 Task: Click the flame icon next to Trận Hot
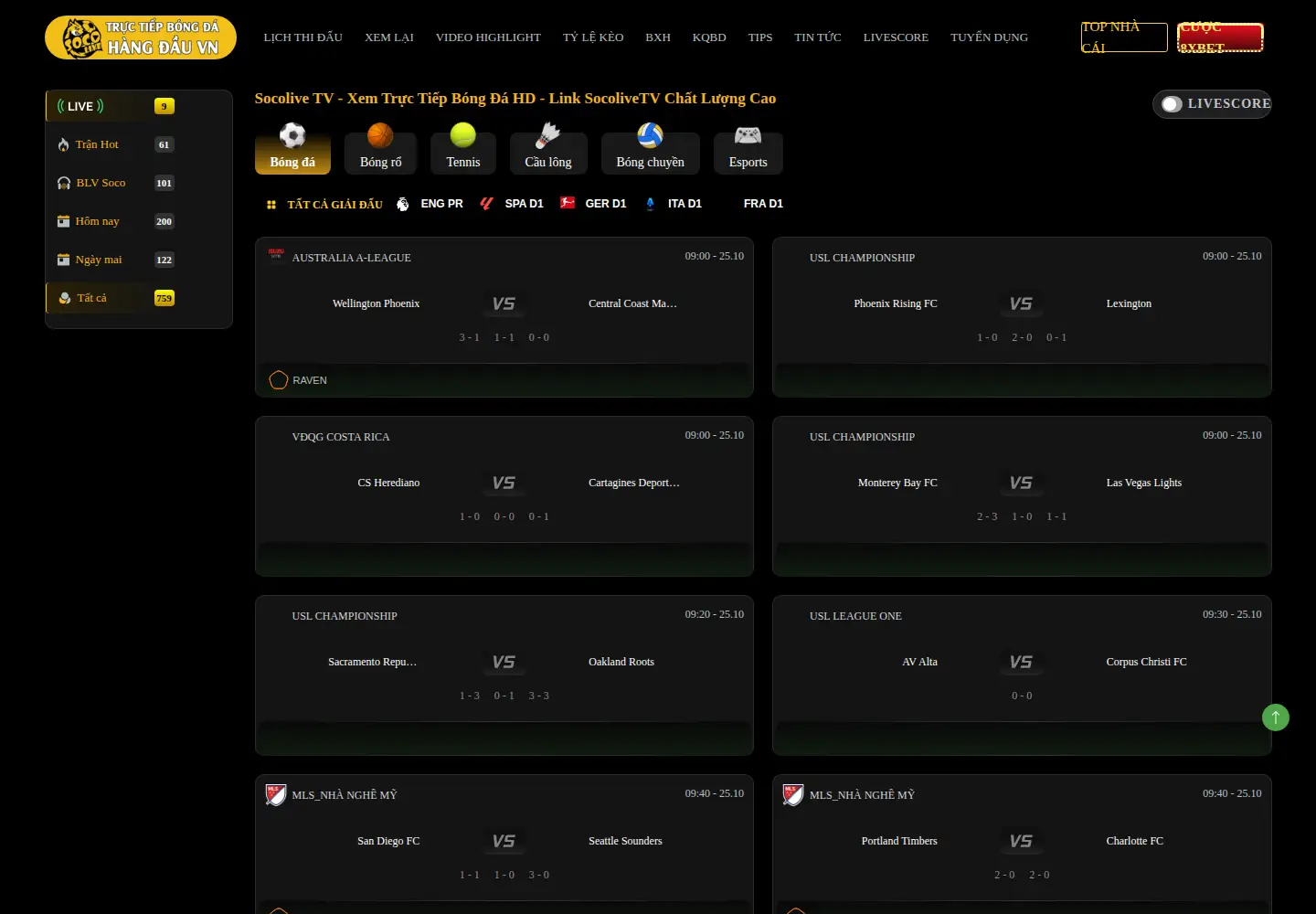(x=63, y=144)
